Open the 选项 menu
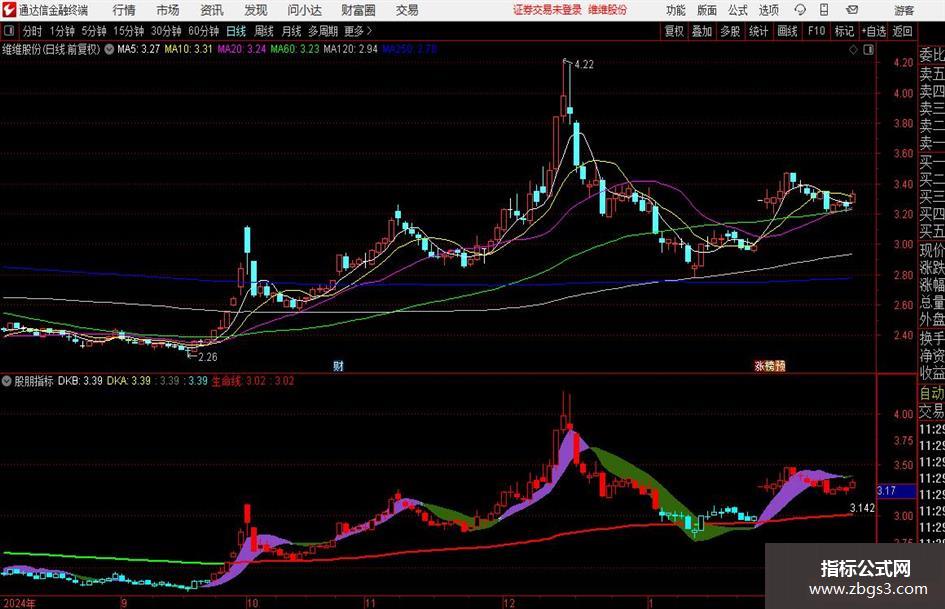Image resolution: width=945 pixels, height=609 pixels. 768,10
